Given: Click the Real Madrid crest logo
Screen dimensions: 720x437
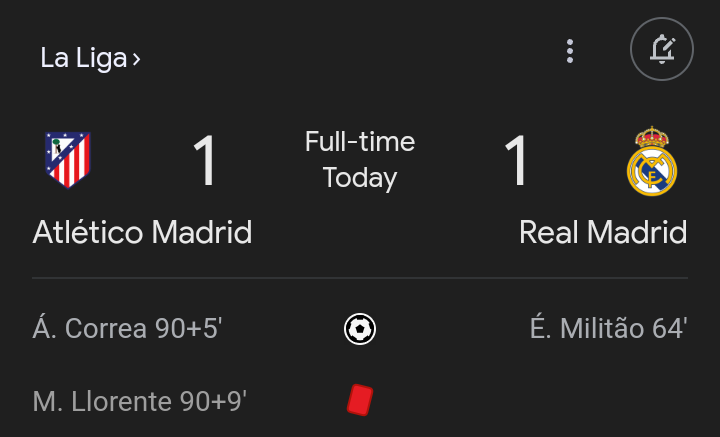Looking at the screenshot, I should pos(652,161).
